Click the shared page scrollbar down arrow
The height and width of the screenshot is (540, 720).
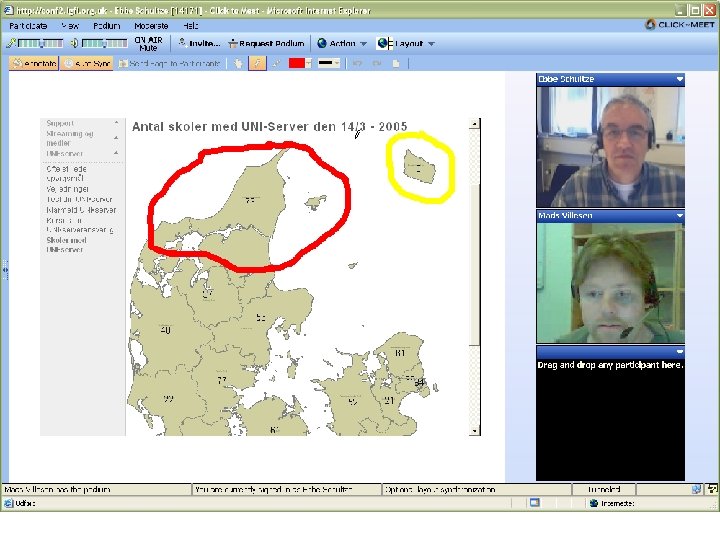[x=475, y=431]
